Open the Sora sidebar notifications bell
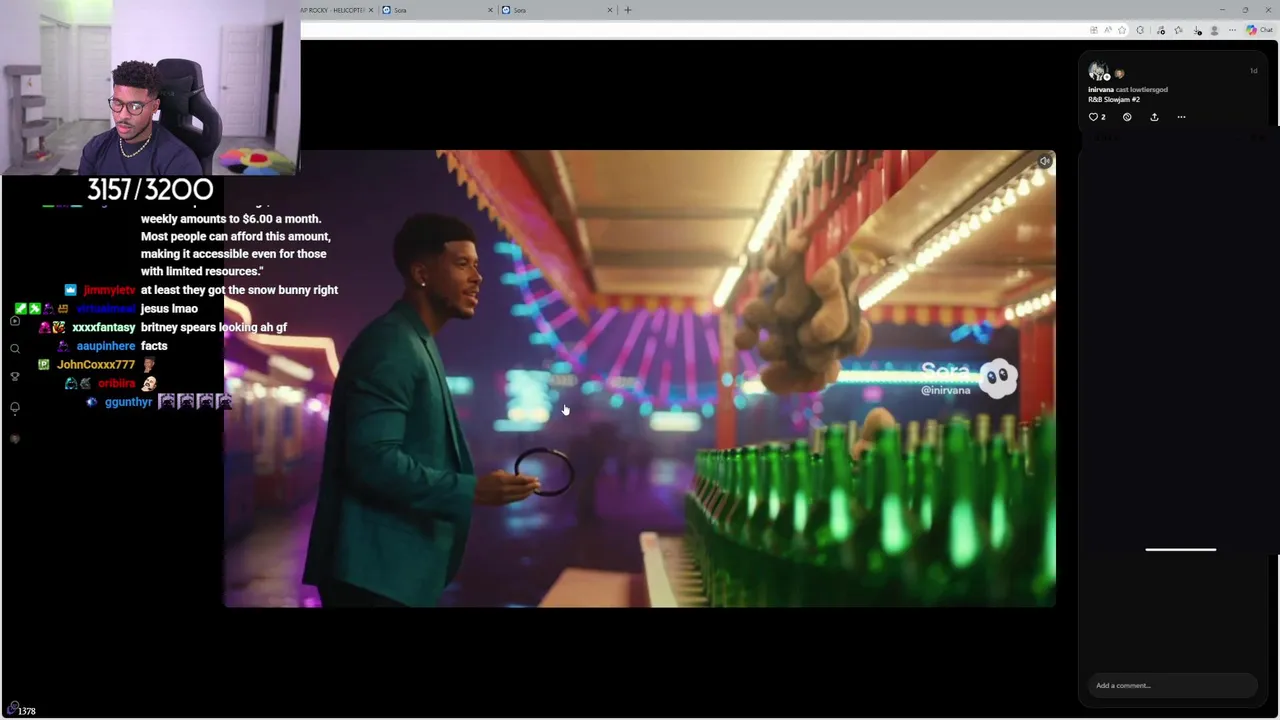 [x=15, y=408]
